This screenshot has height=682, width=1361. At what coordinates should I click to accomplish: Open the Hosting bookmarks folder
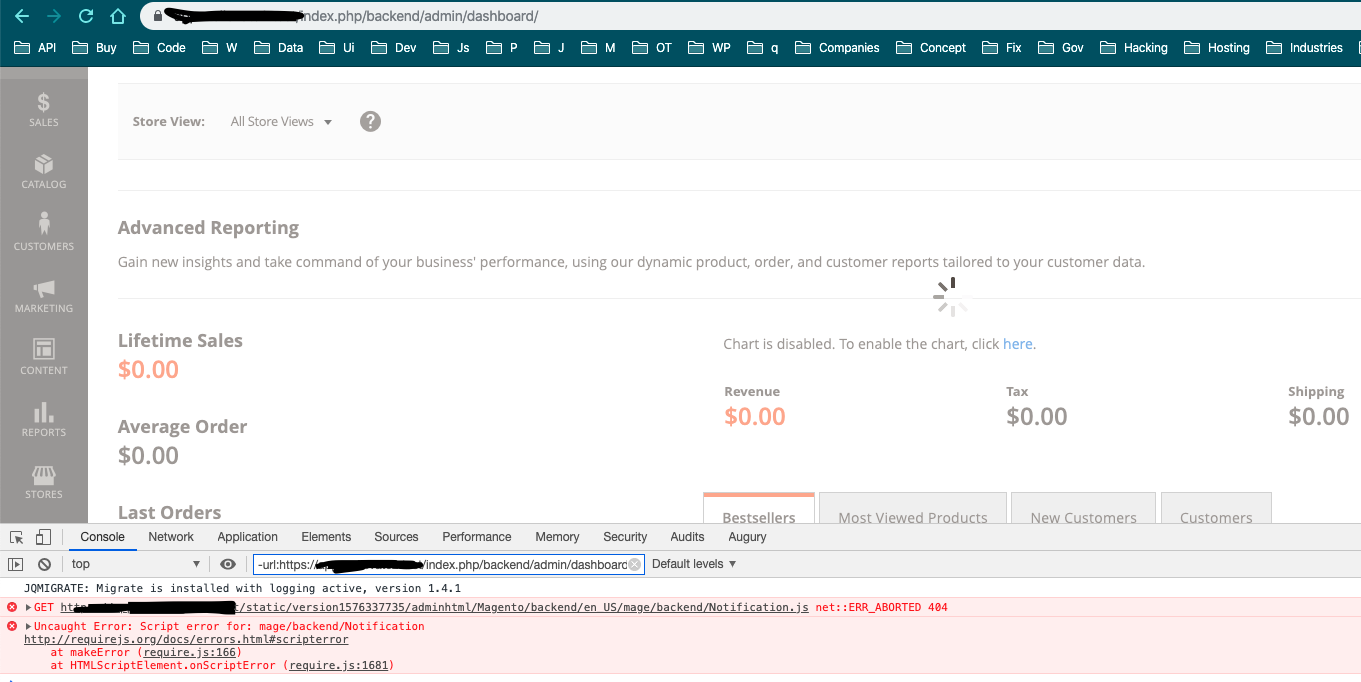click(1217, 47)
